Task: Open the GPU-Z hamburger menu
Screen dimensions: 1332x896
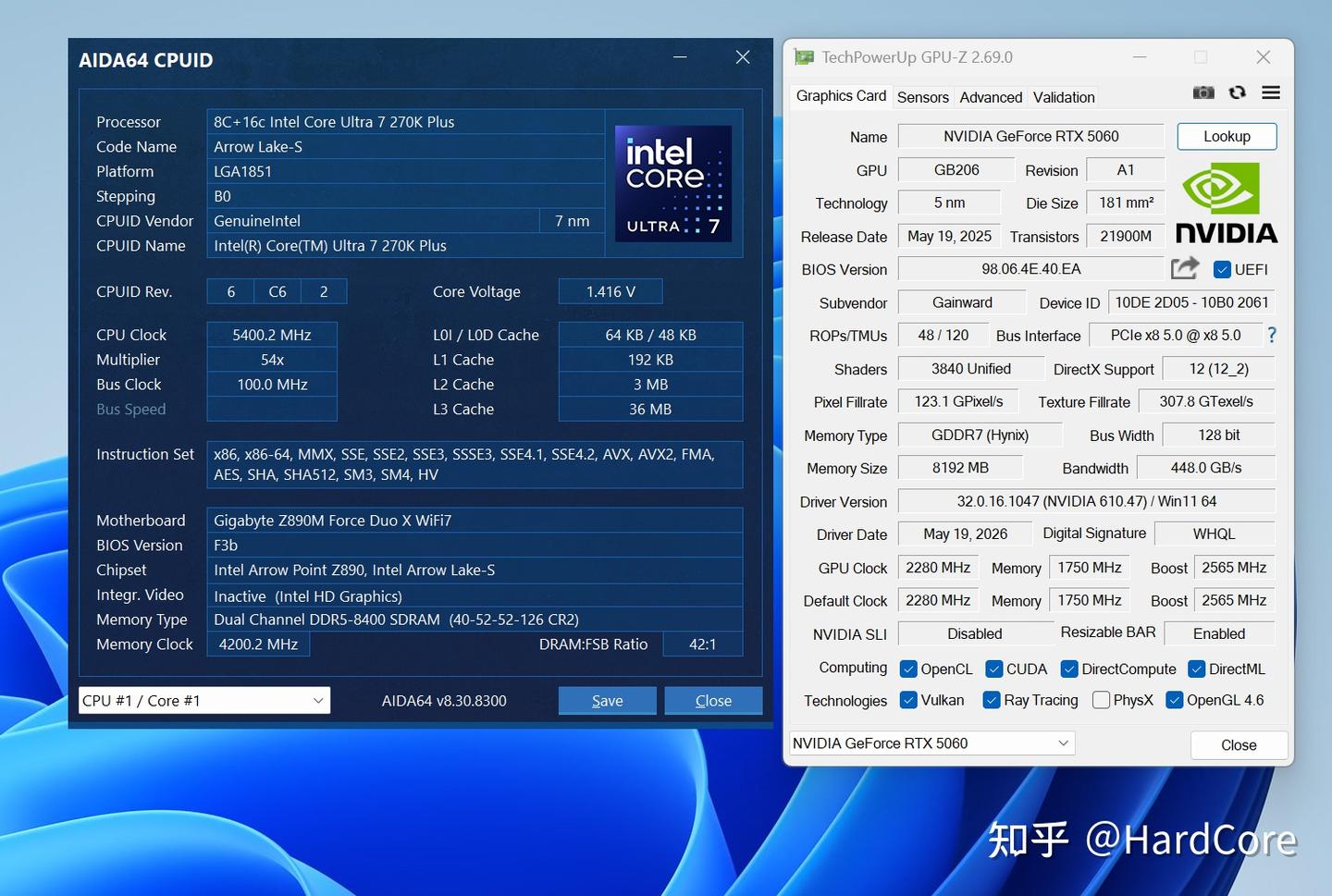Action: (x=1271, y=92)
